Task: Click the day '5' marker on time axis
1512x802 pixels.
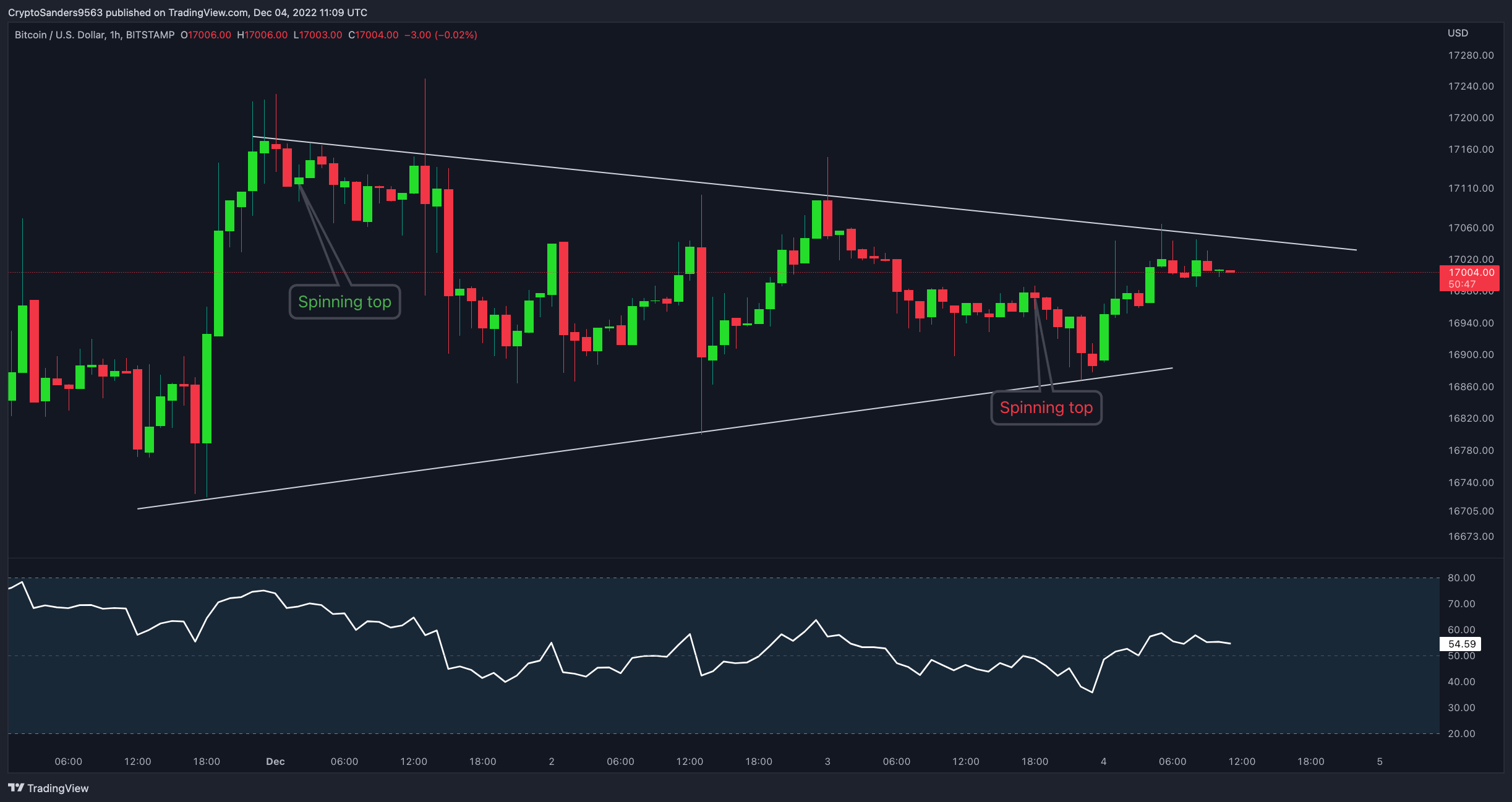Action: 1380,761
